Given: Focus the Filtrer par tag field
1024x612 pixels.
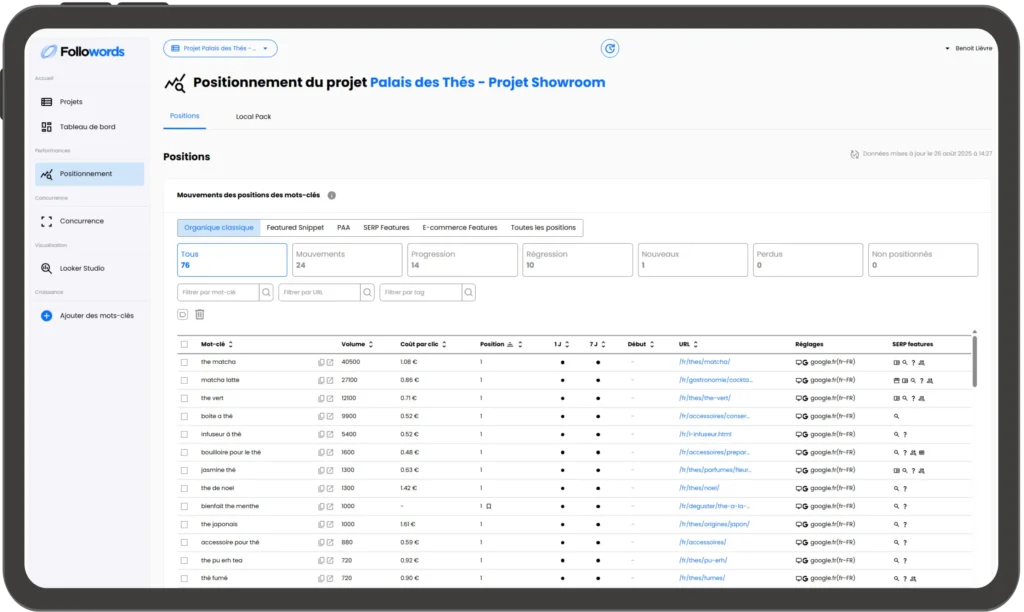Looking at the screenshot, I should (x=421, y=293).
